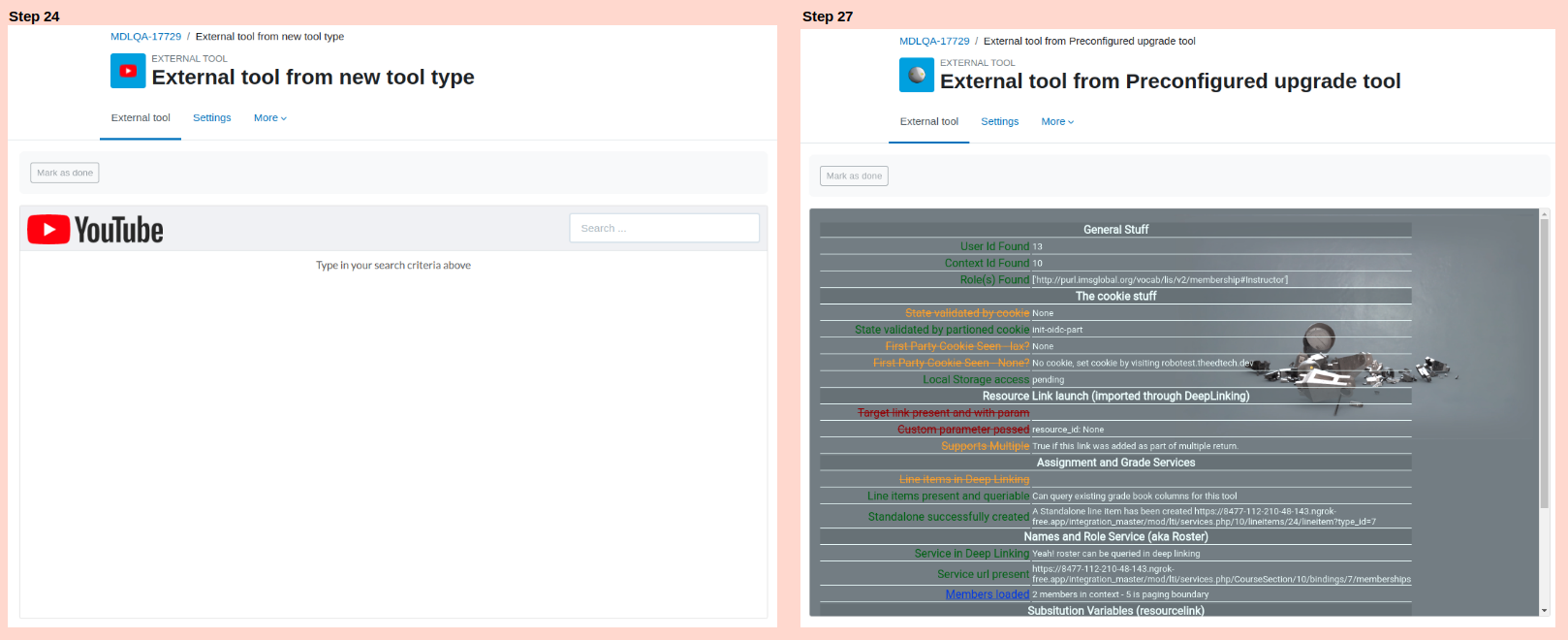The width and height of the screenshot is (1568, 640).
Task: Click 'Service url present' label
Action: (x=984, y=574)
